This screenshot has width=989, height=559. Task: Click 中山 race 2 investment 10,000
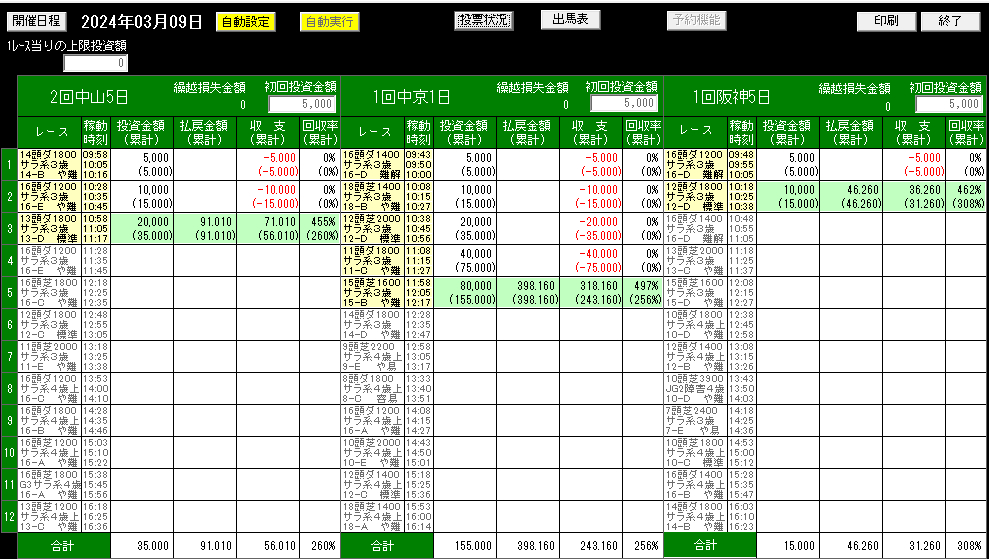(x=142, y=197)
